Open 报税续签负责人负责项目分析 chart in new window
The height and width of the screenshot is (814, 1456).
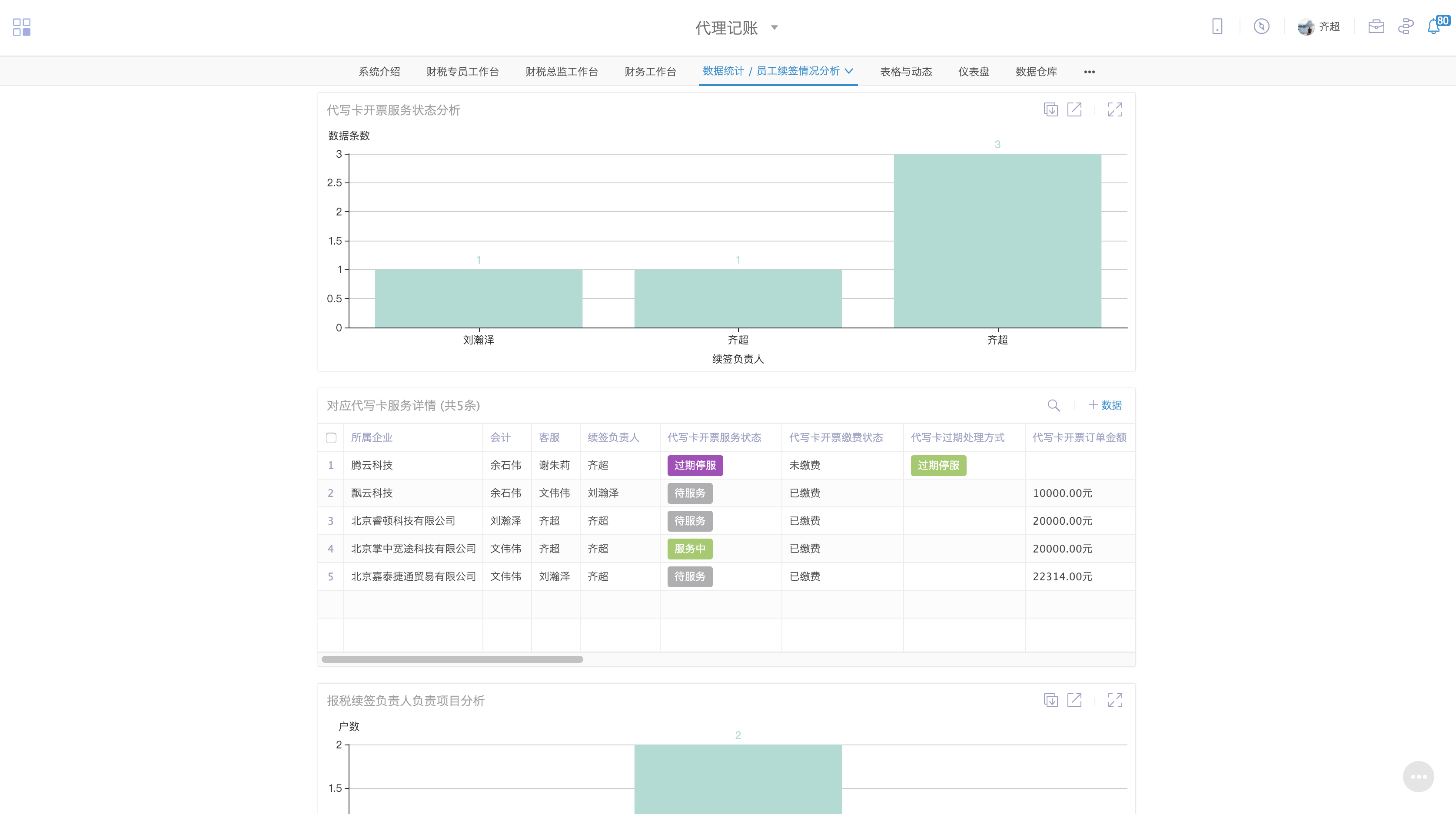pyautogui.click(x=1074, y=700)
